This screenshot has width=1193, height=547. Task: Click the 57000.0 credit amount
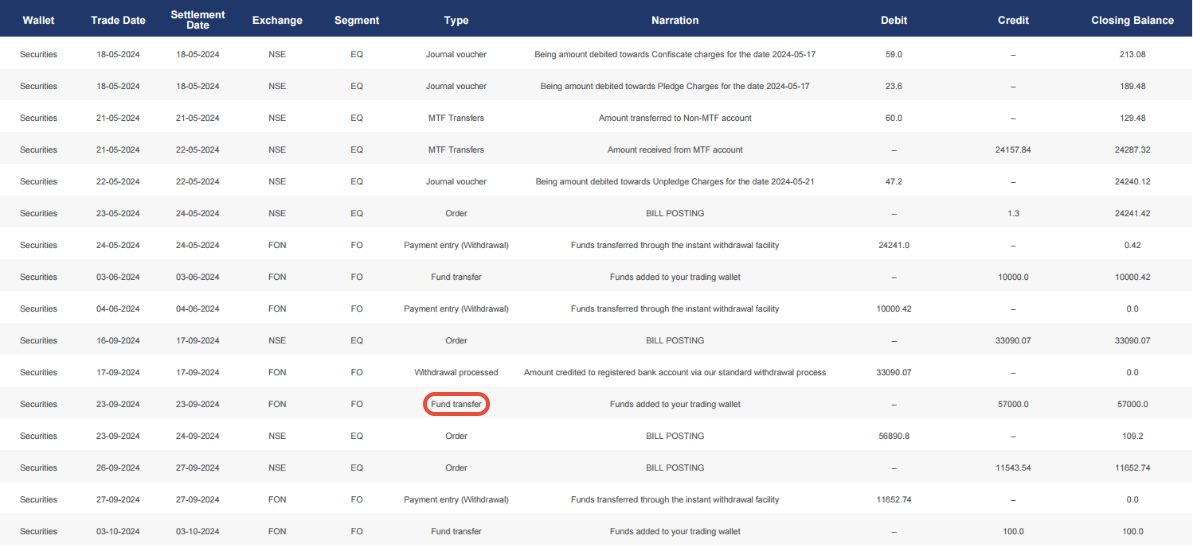coord(1013,404)
